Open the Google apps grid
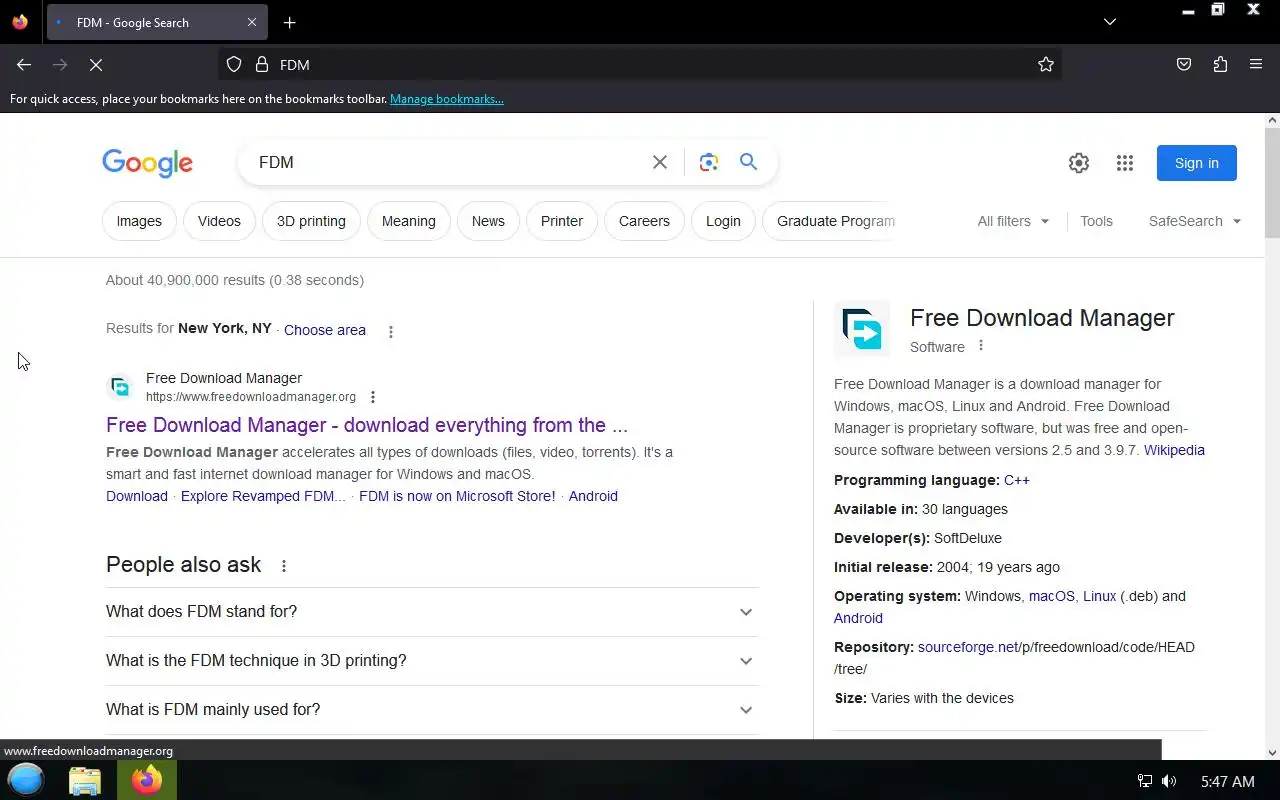The image size is (1280, 800). (x=1125, y=163)
